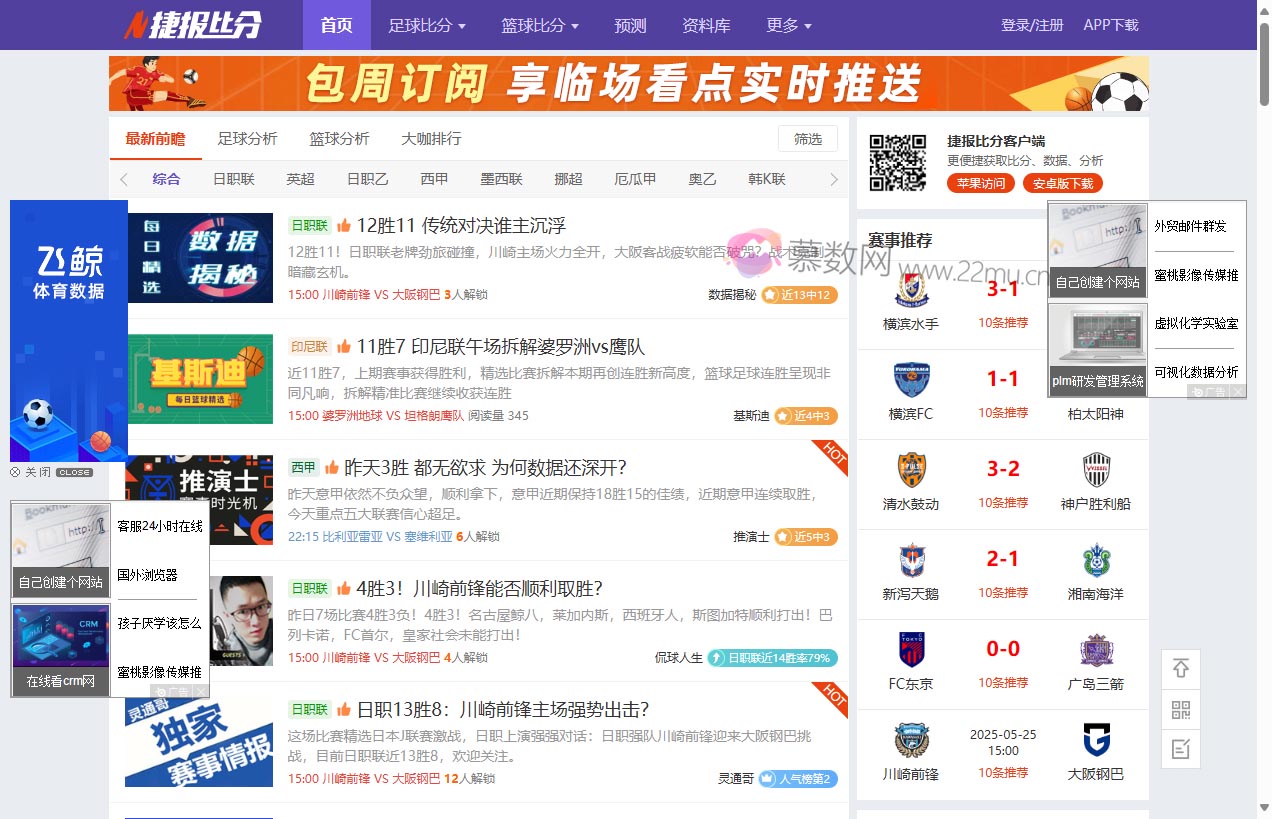Click the right chevron in the league strip
This screenshot has width=1272, height=819.
click(834, 179)
